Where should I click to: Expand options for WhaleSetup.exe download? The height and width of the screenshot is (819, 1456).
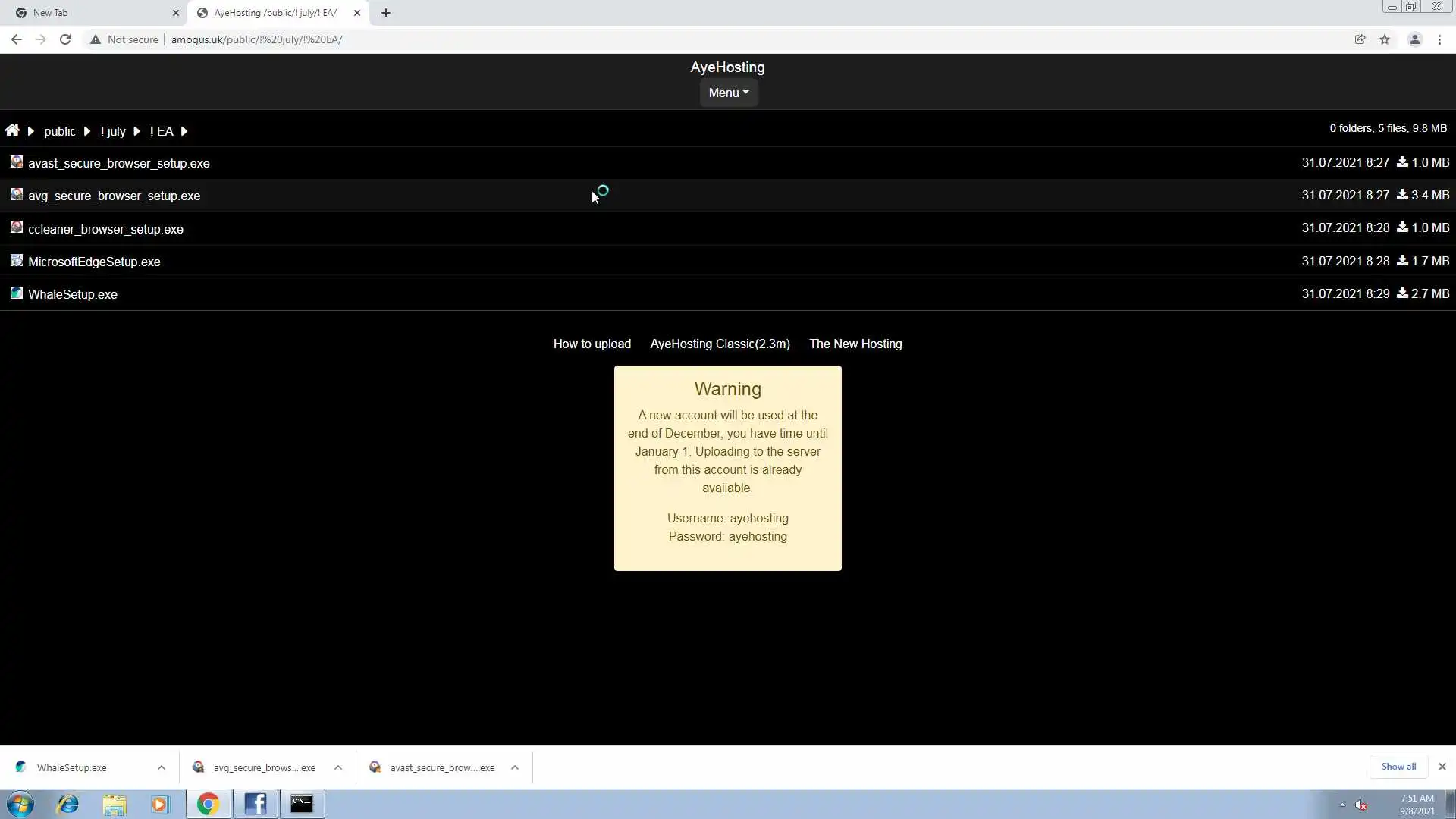[162, 767]
